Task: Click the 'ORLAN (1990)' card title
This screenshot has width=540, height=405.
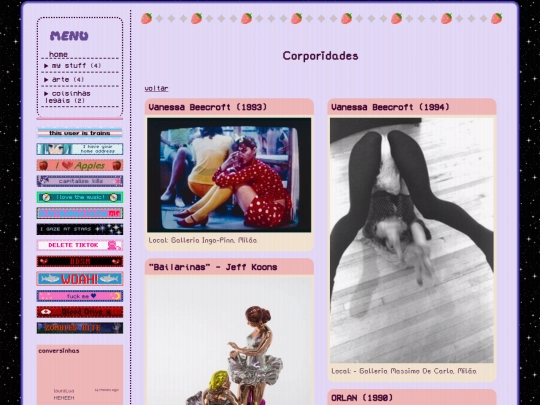Action: (362, 398)
